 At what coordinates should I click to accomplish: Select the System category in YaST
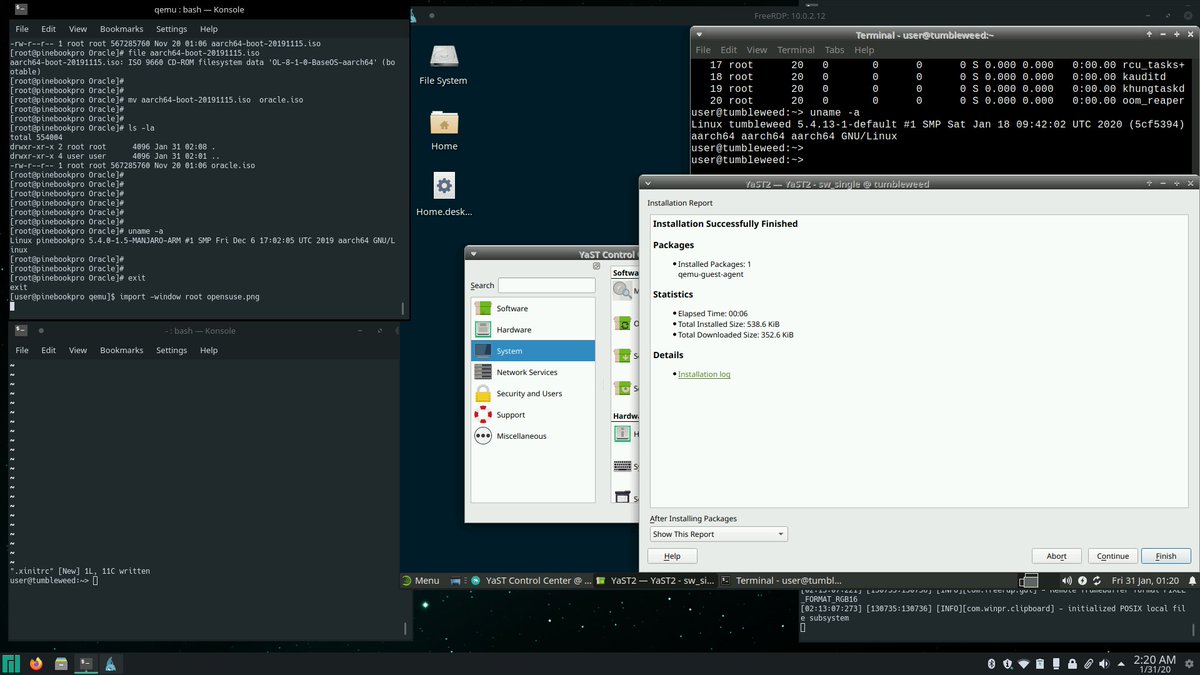[x=533, y=351]
